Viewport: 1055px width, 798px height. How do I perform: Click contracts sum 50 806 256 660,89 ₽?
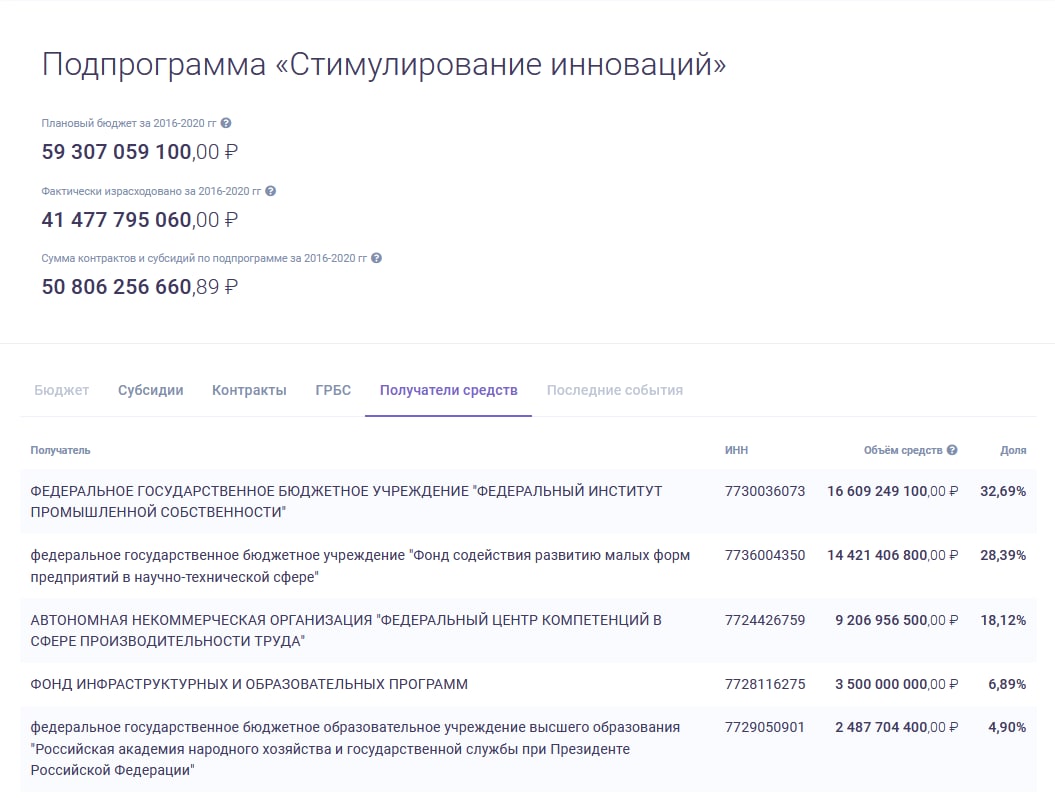[139, 287]
